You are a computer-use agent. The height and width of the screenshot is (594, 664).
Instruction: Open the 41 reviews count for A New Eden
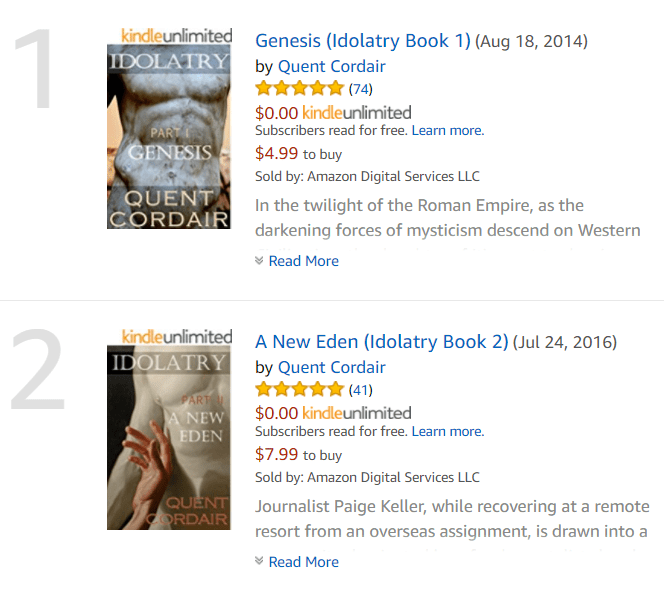(x=360, y=389)
